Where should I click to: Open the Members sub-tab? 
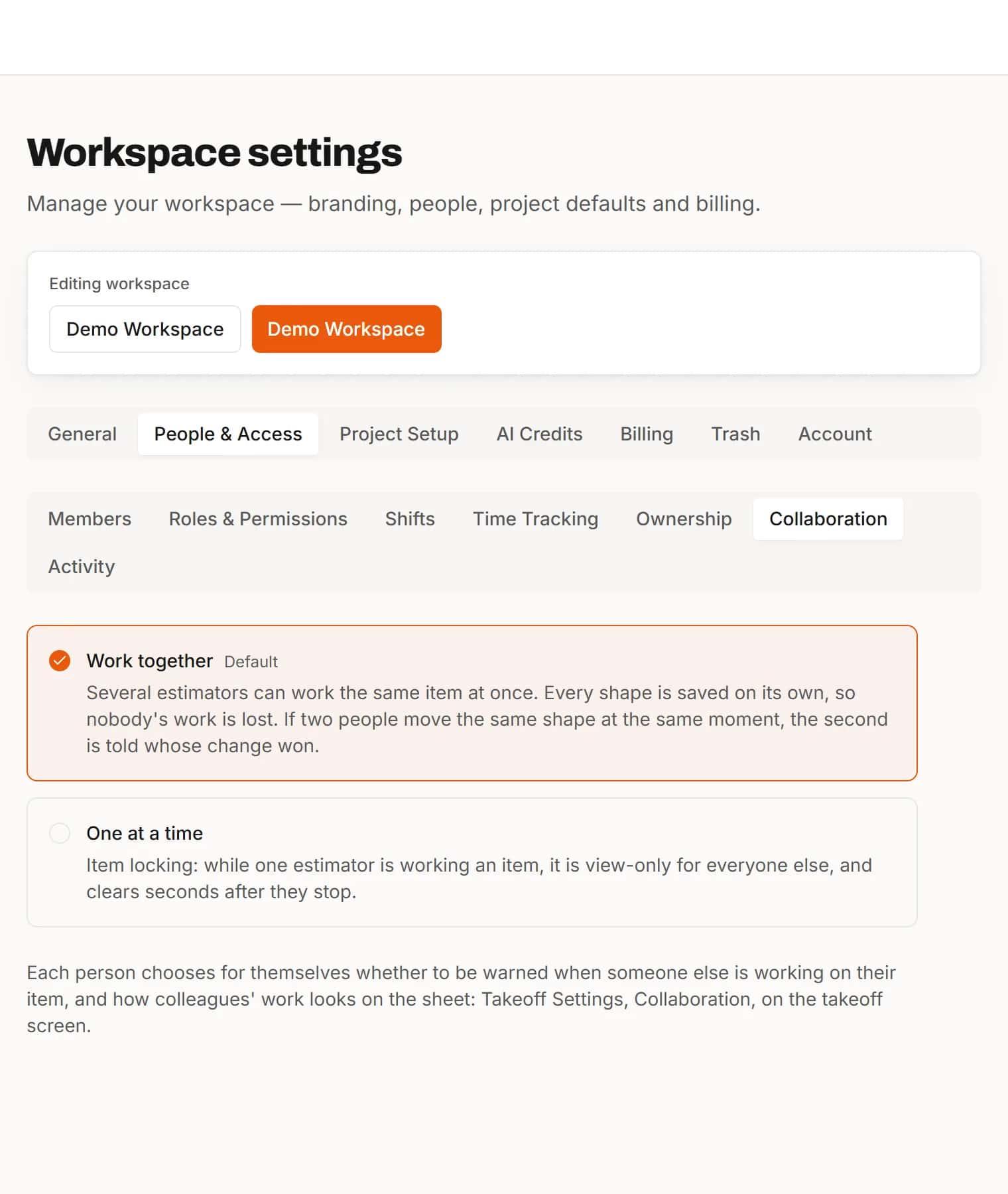pos(90,519)
